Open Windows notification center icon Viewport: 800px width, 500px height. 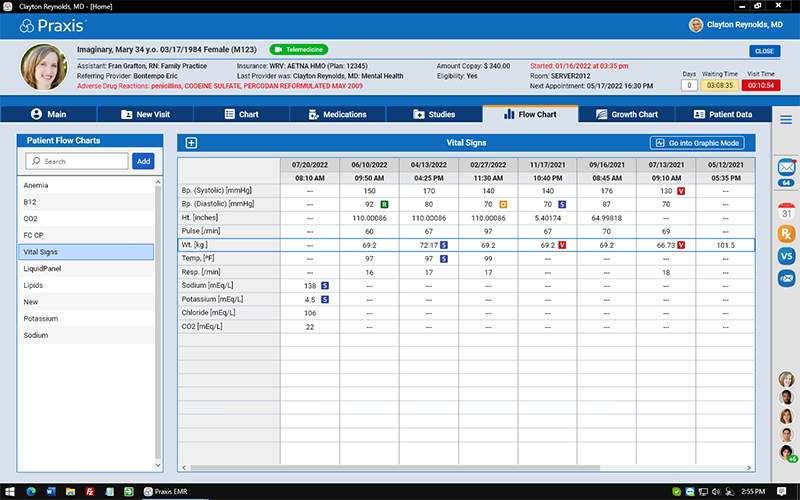point(781,492)
